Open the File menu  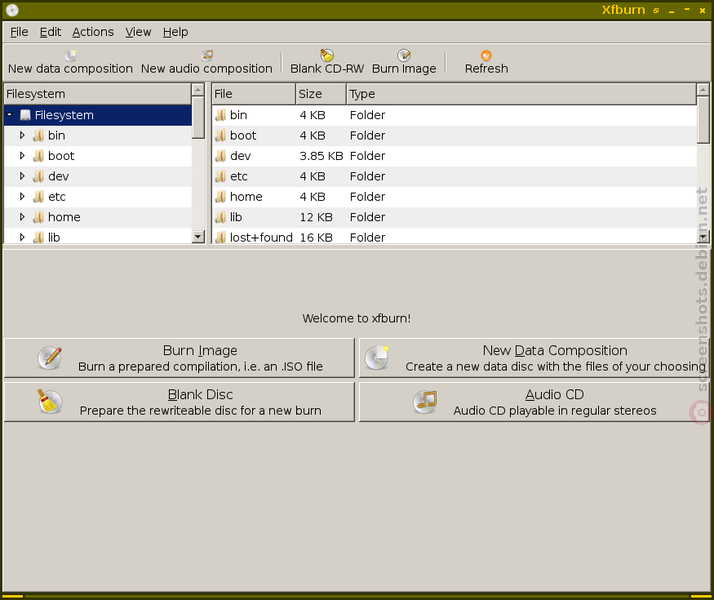coord(19,32)
